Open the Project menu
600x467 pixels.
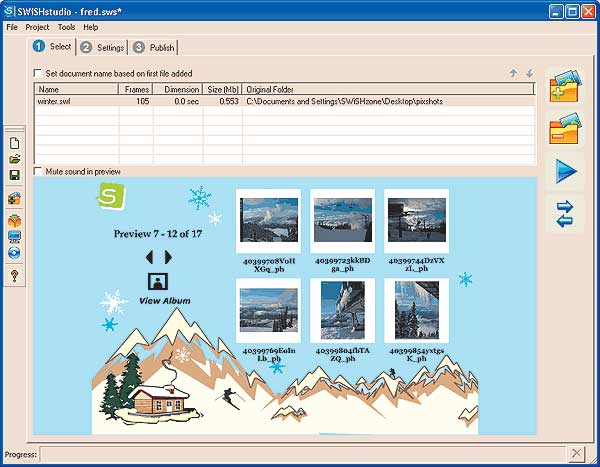pos(37,27)
